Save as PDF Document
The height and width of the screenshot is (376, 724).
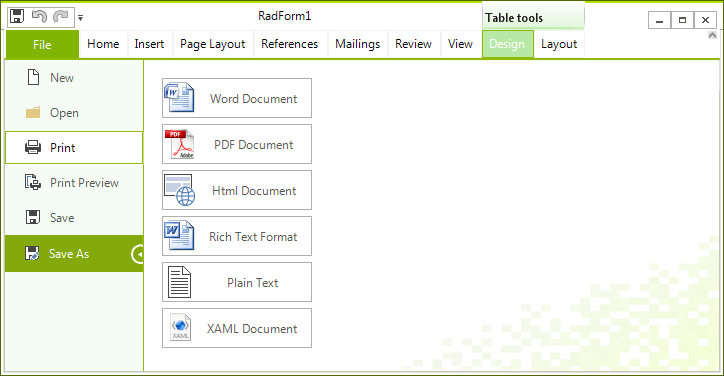tap(237, 144)
